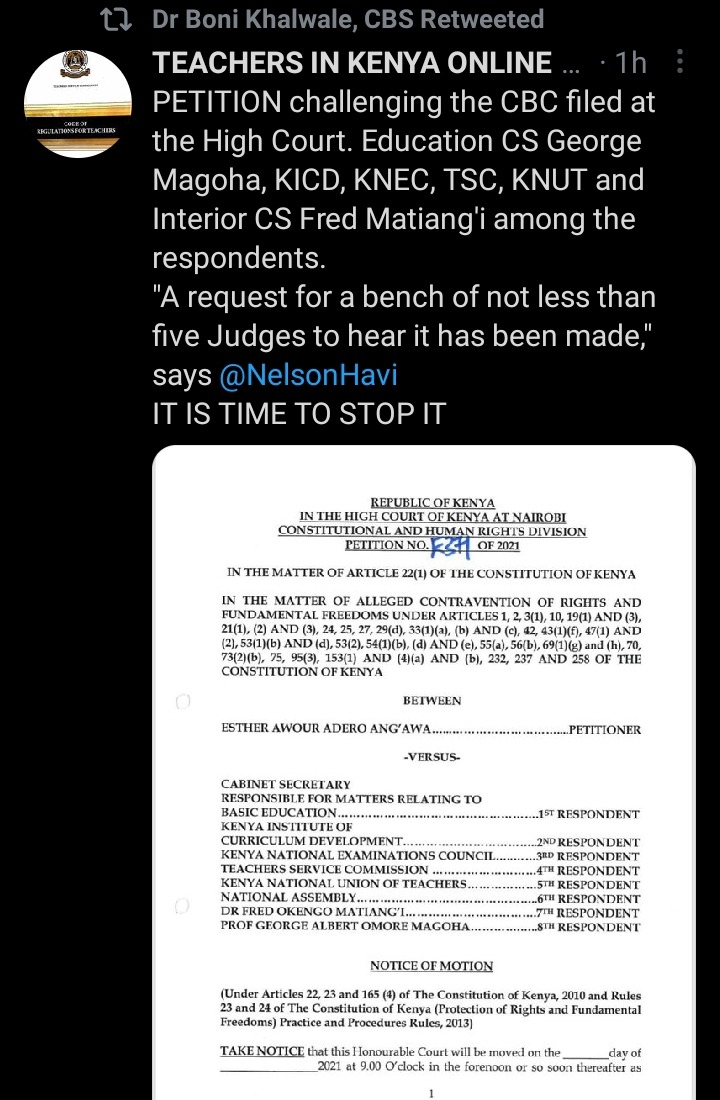Viewport: 720px width, 1100px height.
Task: Open the 1h timestamp of the tweet
Action: 631,62
